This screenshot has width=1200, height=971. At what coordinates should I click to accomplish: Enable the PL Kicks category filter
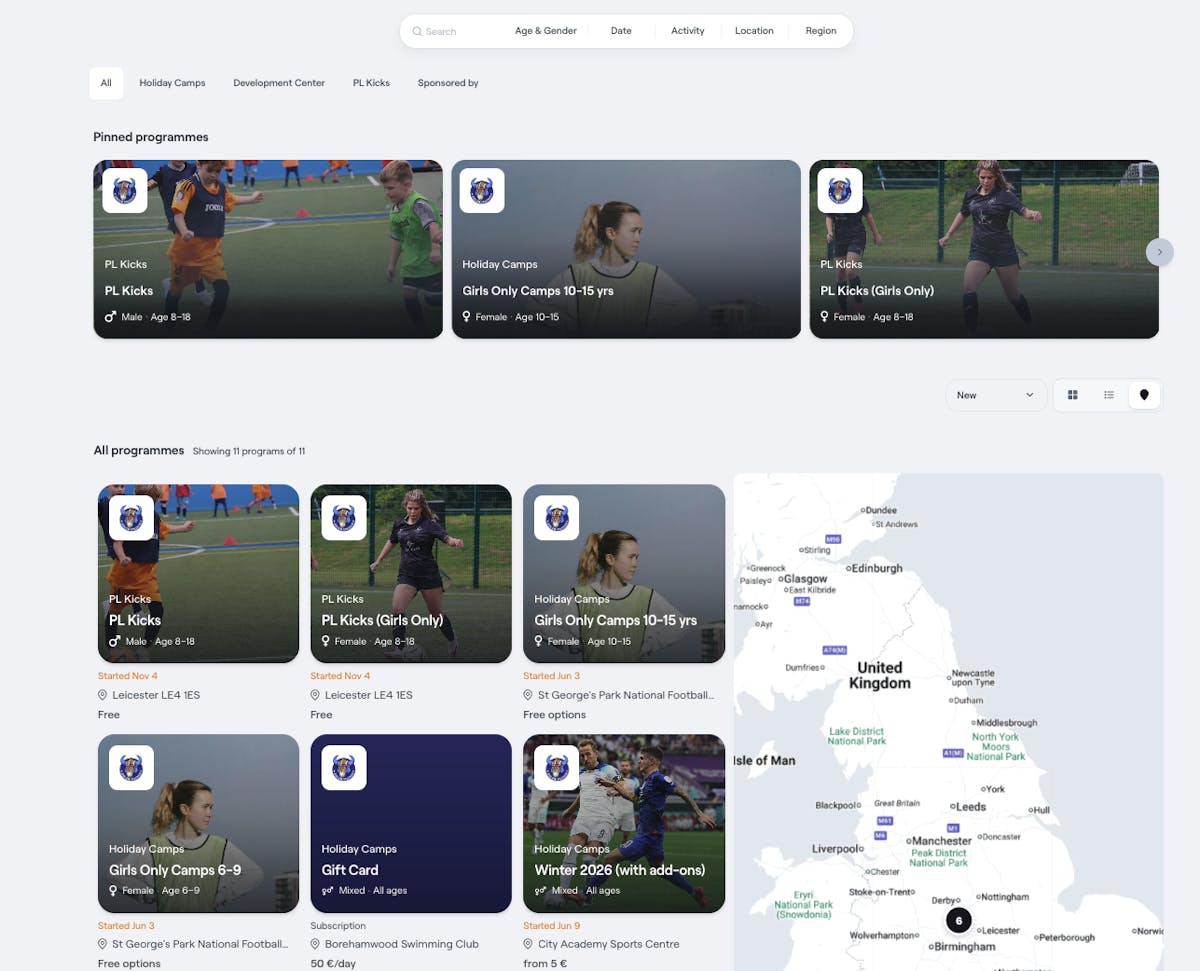pos(371,83)
